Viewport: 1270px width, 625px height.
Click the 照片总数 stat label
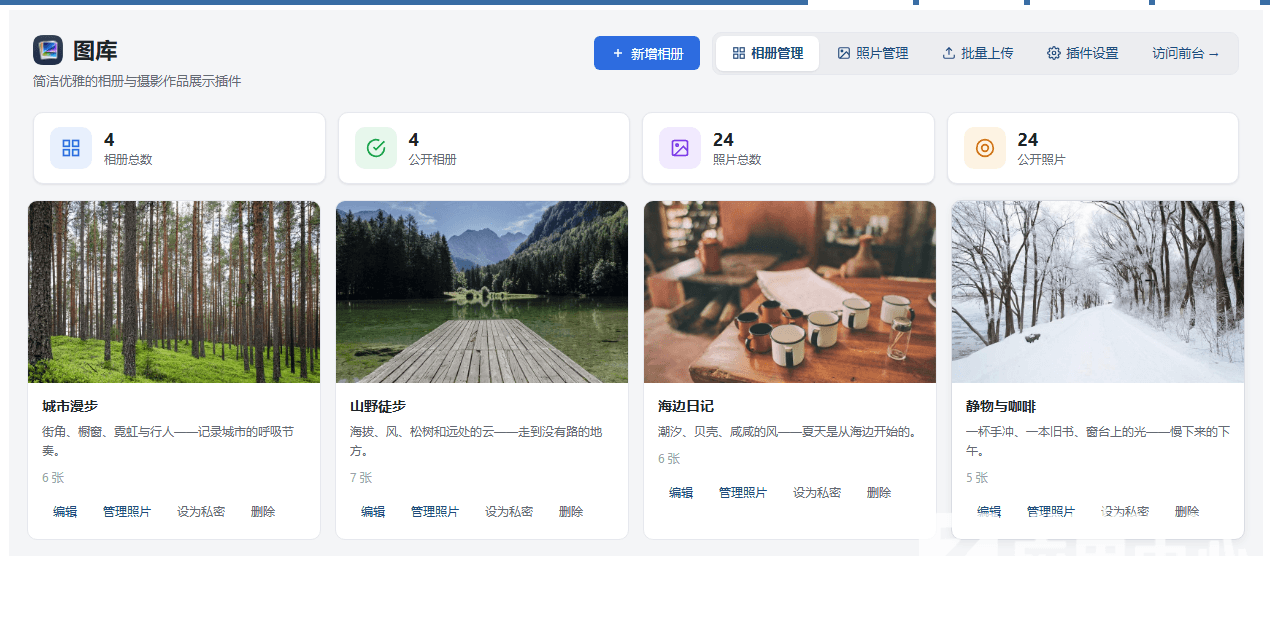click(x=737, y=159)
